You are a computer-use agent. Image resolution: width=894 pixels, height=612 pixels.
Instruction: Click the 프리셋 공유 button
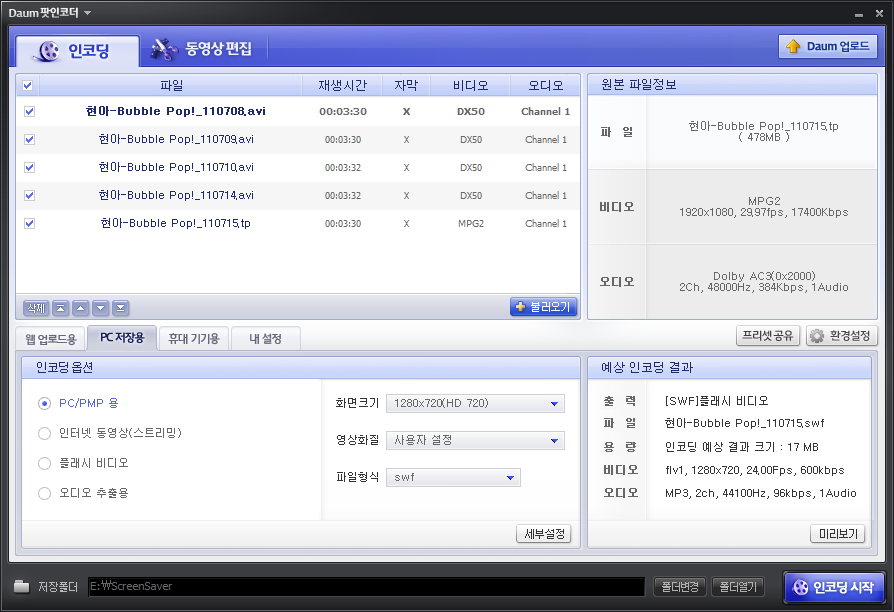768,335
